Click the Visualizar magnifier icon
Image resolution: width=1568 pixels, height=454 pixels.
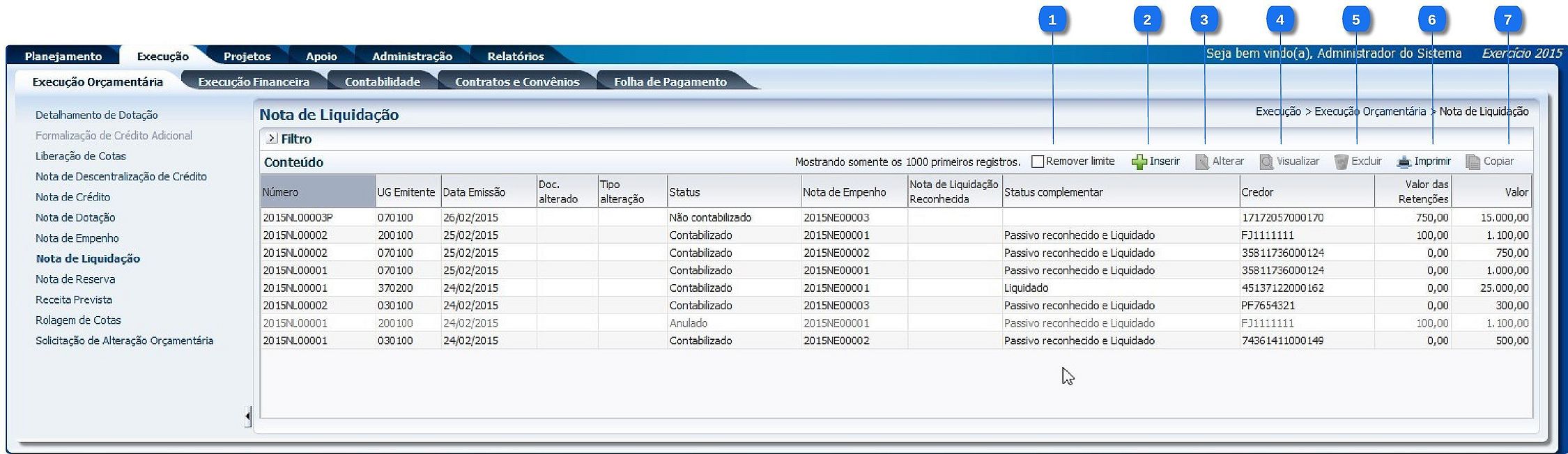pyautogui.click(x=1266, y=162)
